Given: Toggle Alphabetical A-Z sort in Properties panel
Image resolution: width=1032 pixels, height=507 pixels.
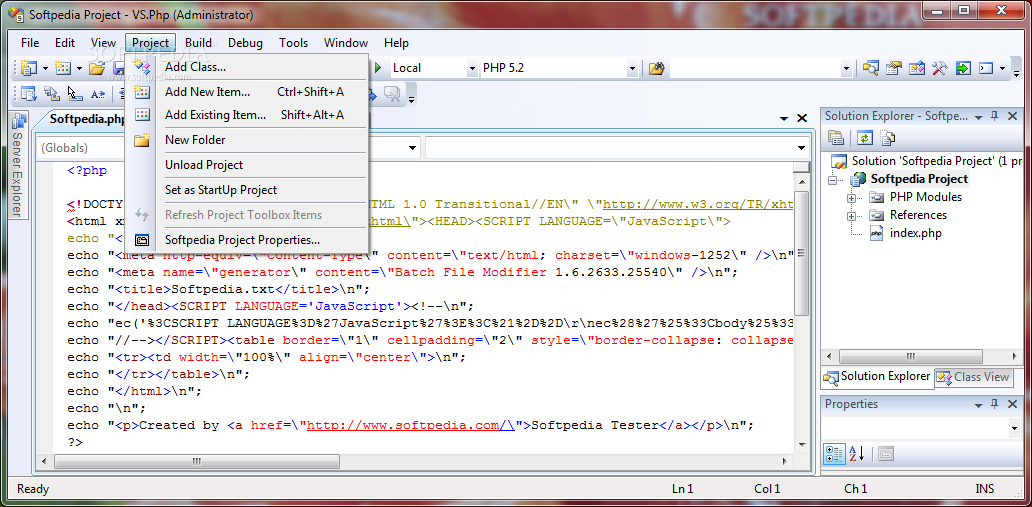Looking at the screenshot, I should (x=856, y=454).
